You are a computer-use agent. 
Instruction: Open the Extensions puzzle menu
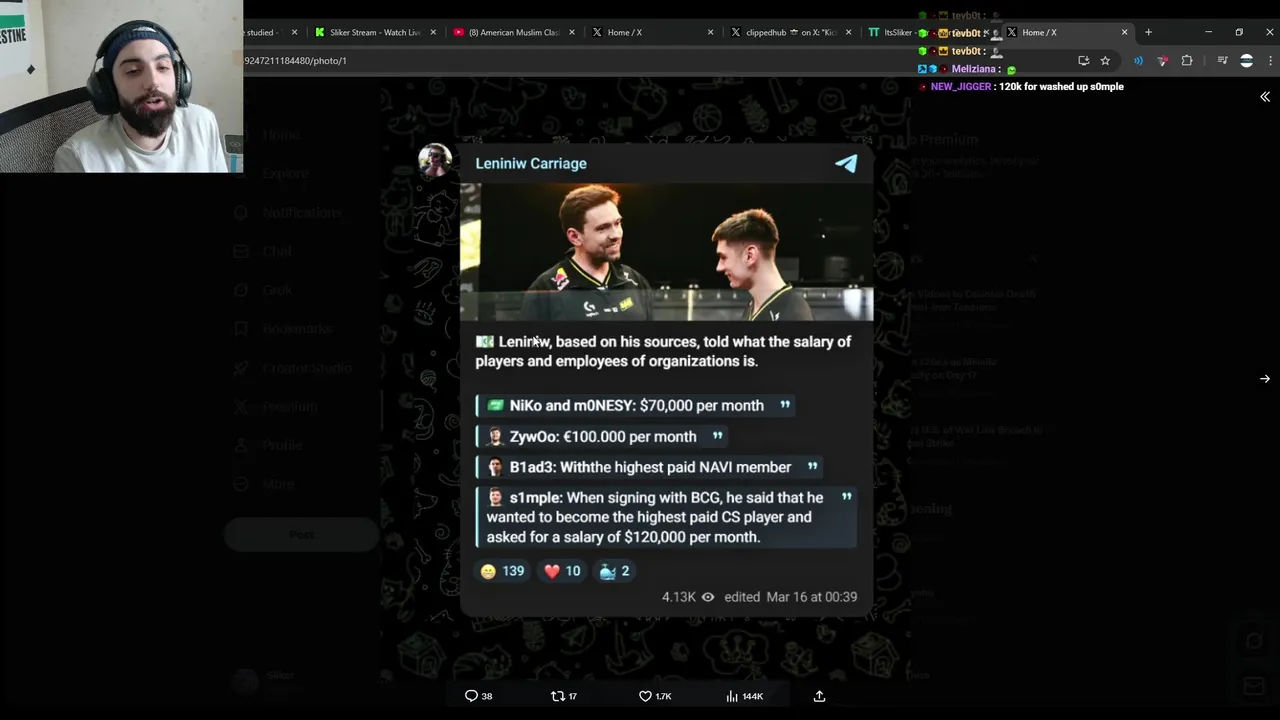1187,61
